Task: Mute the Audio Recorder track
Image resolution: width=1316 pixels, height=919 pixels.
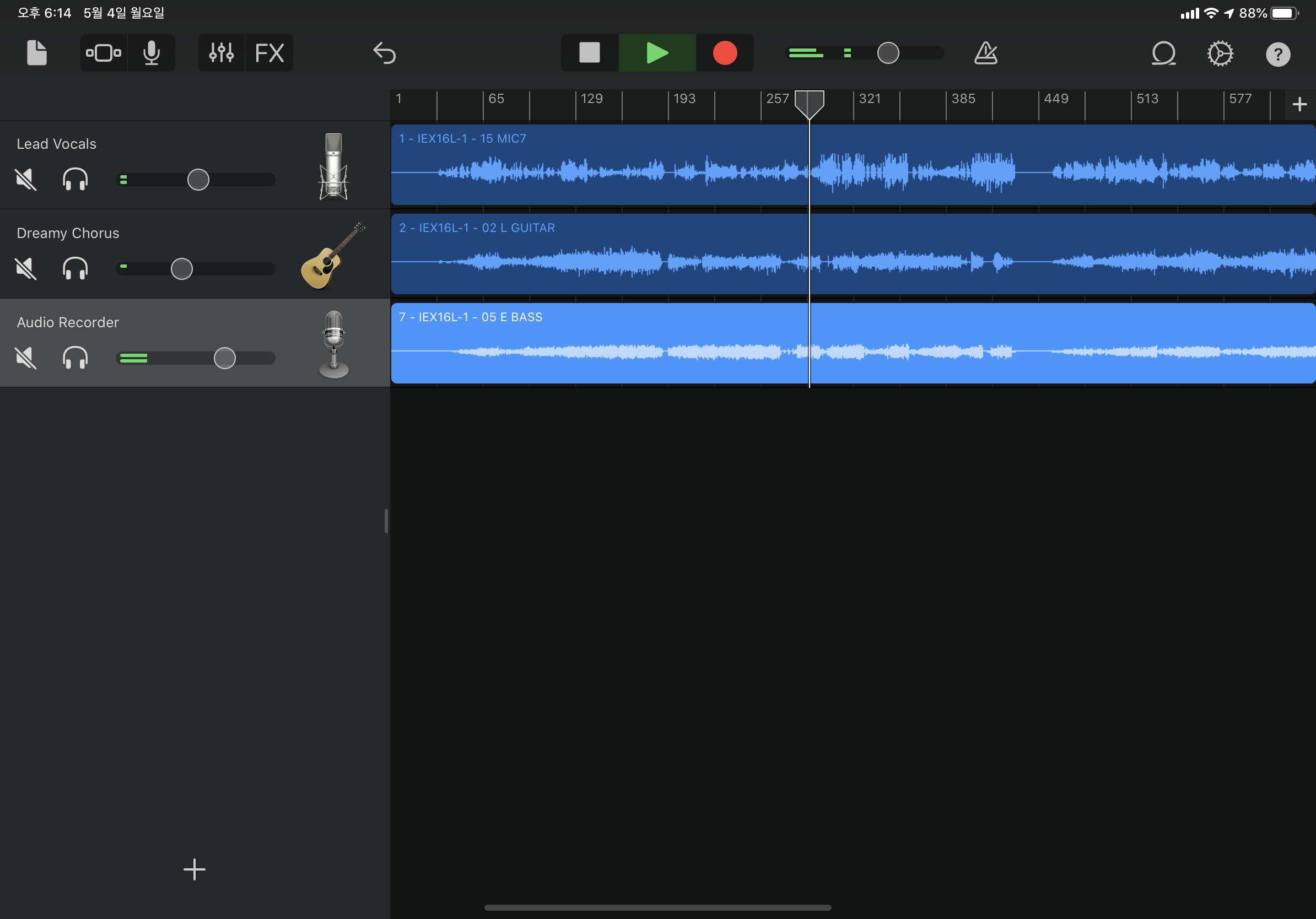Action: coord(26,358)
